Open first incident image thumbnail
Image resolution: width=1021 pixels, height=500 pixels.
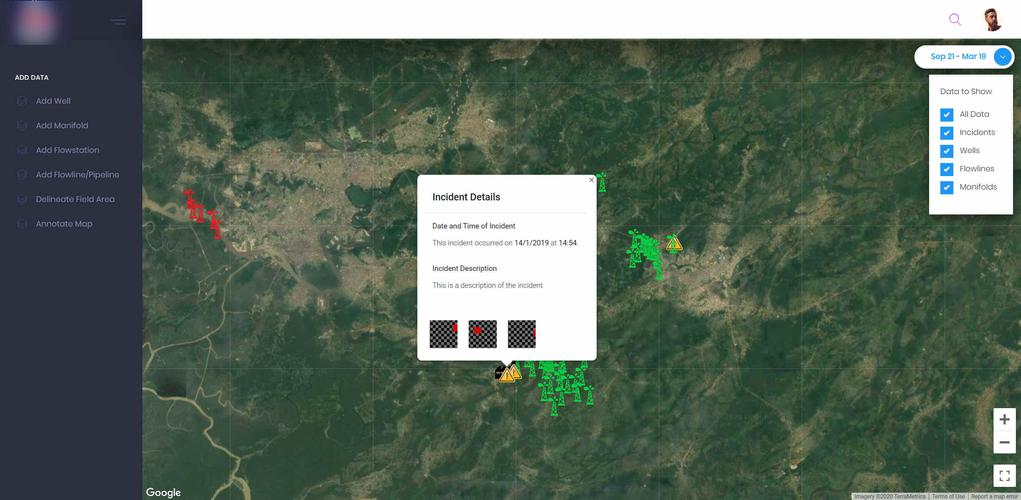(443, 334)
